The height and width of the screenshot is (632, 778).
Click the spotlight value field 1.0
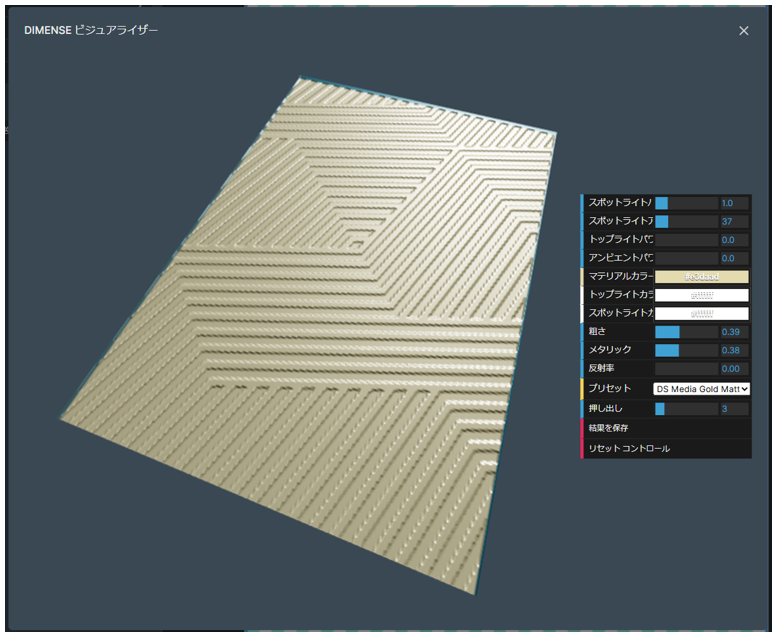734,203
